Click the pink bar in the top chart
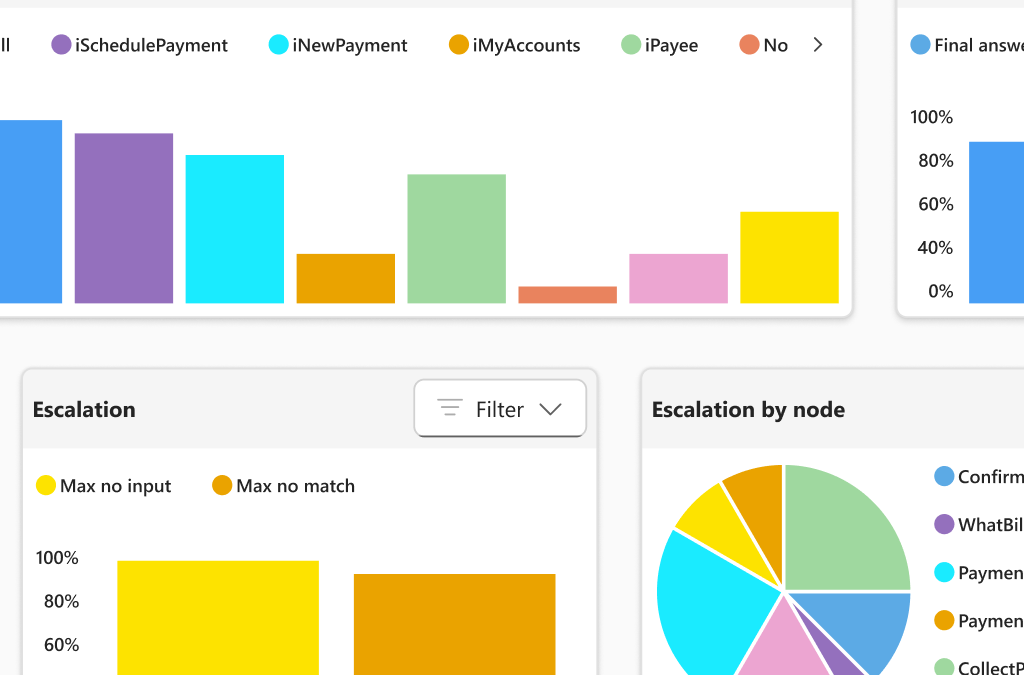The image size is (1024, 675). click(679, 279)
